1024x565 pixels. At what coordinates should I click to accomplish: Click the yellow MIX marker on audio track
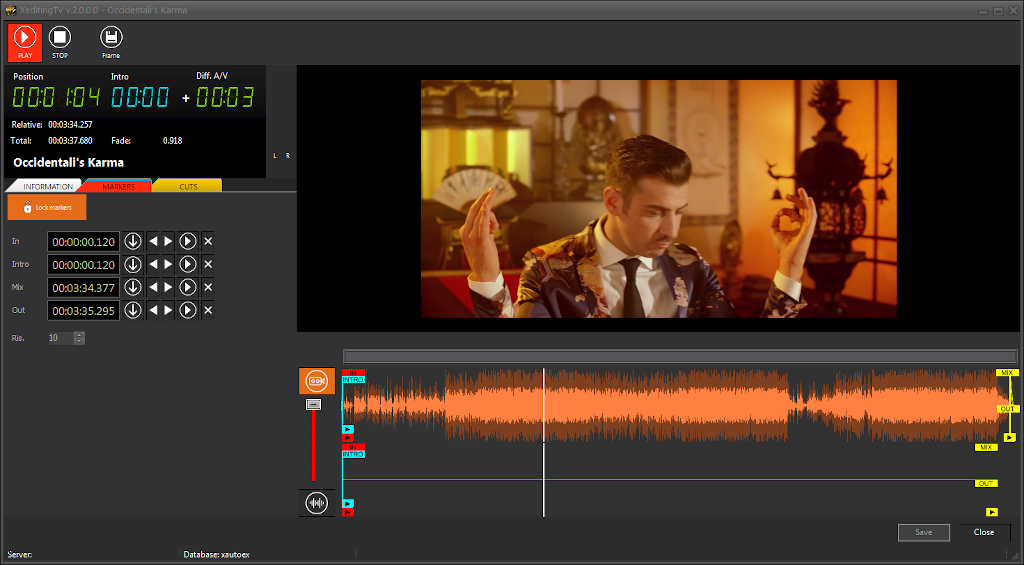986,447
